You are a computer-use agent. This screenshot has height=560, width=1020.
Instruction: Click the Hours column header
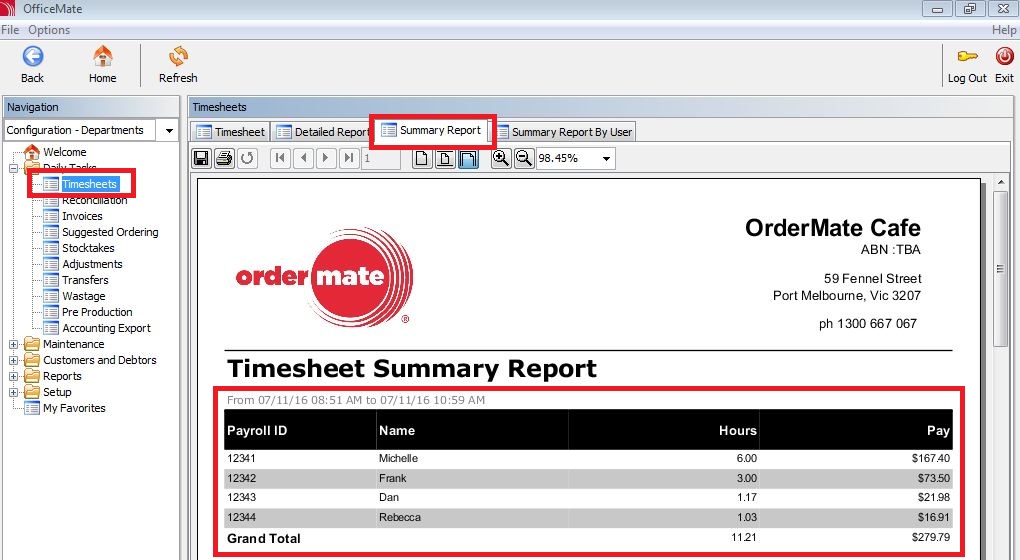[738, 431]
